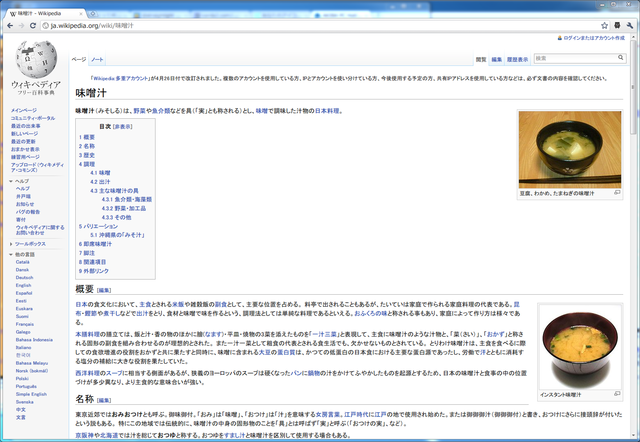This screenshot has width=640, height=442.
Task: Collapse the ヘルプ sidebar section
Action: tap(11, 181)
